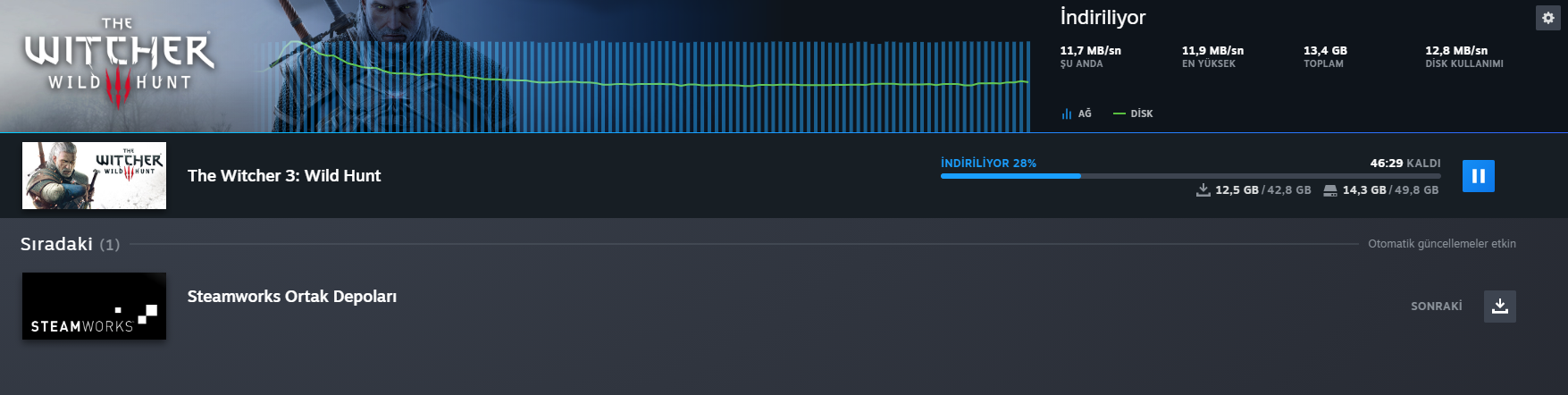Click the download size arrow icon

[x=1203, y=189]
